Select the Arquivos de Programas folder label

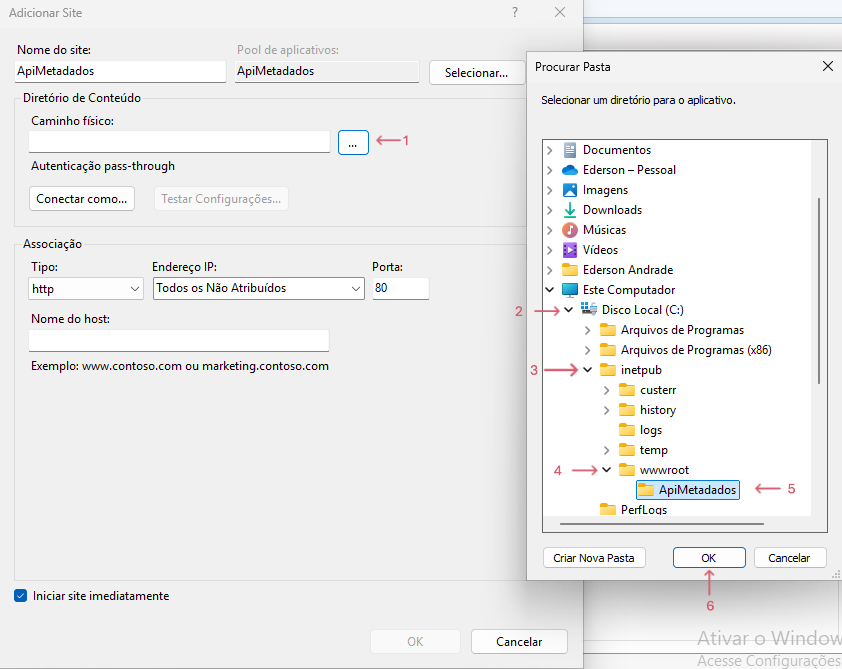tap(683, 330)
